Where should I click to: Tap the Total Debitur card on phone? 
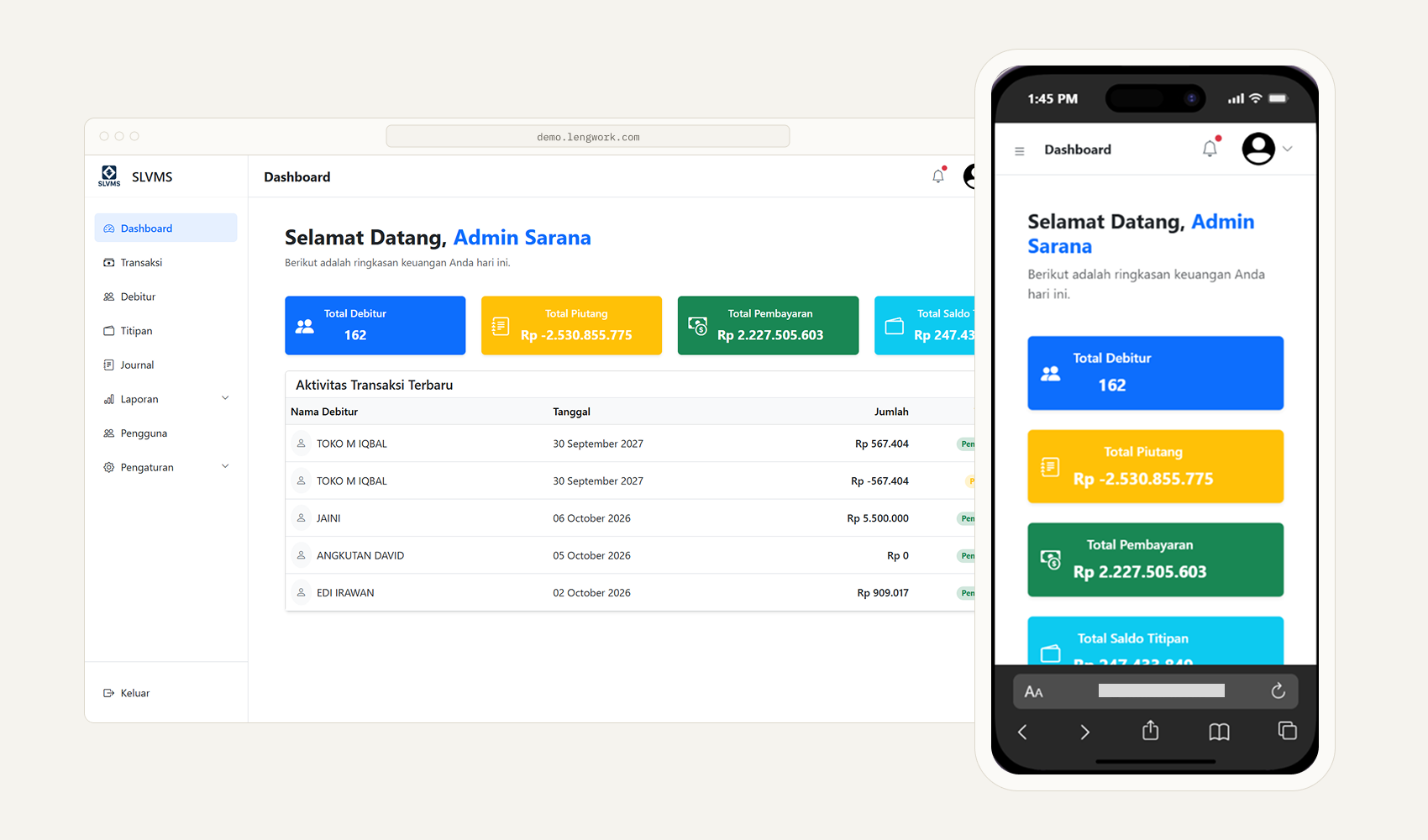pos(1155,373)
